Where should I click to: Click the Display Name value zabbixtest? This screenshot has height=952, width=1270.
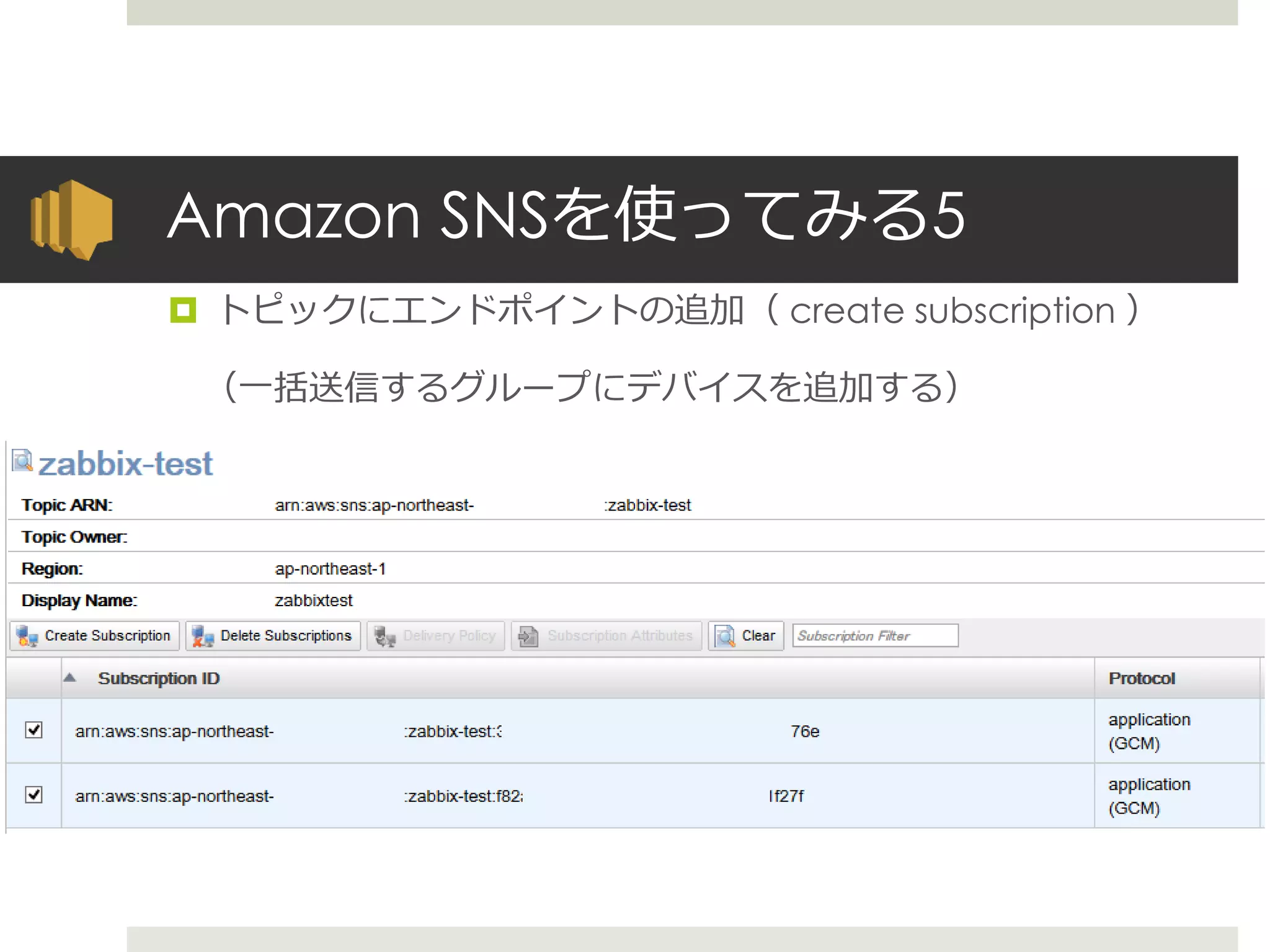click(314, 601)
